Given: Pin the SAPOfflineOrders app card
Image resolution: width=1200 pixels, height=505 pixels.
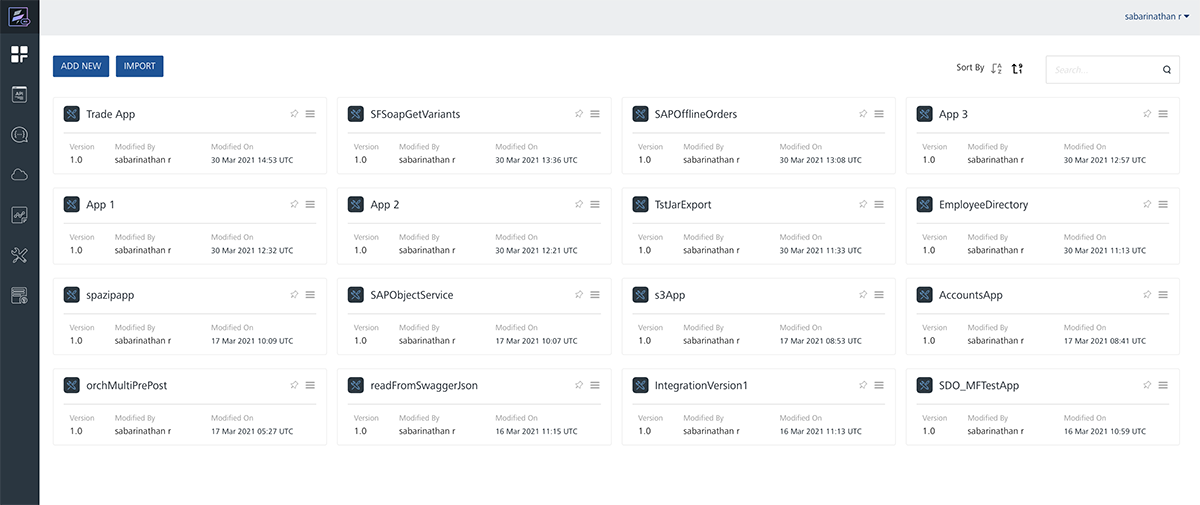Looking at the screenshot, I should (x=863, y=114).
